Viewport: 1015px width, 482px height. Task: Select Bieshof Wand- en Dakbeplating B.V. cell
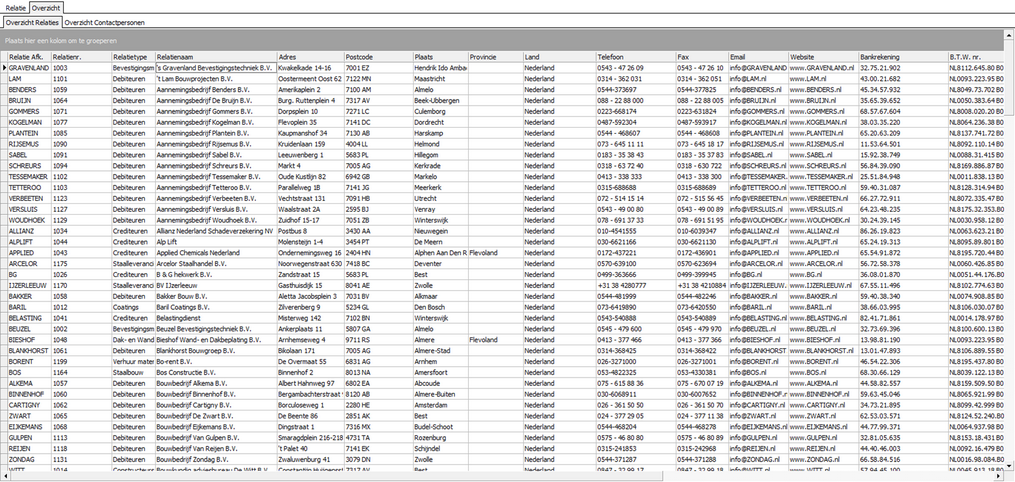(216, 340)
